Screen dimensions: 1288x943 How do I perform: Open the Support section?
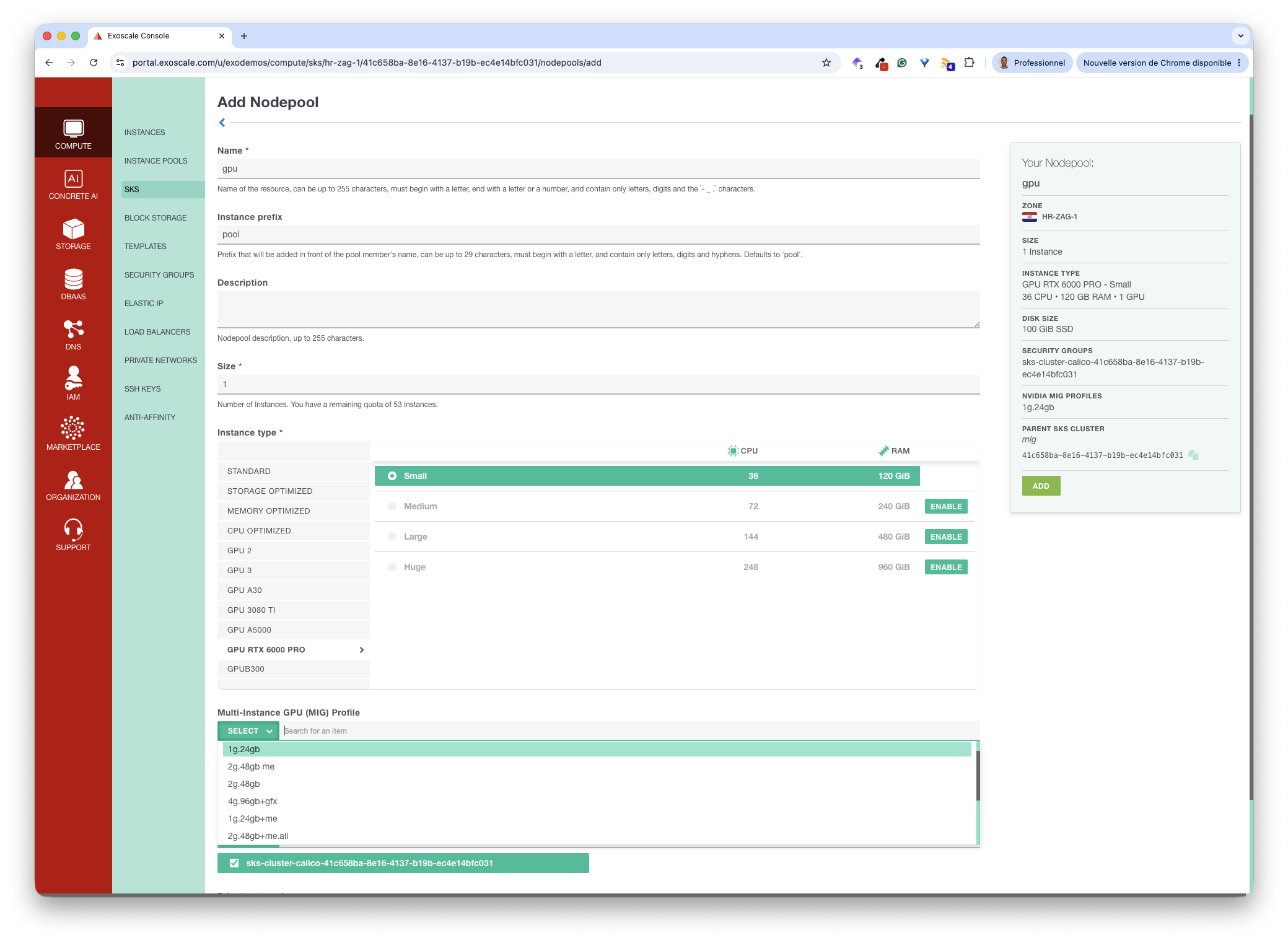tap(73, 535)
